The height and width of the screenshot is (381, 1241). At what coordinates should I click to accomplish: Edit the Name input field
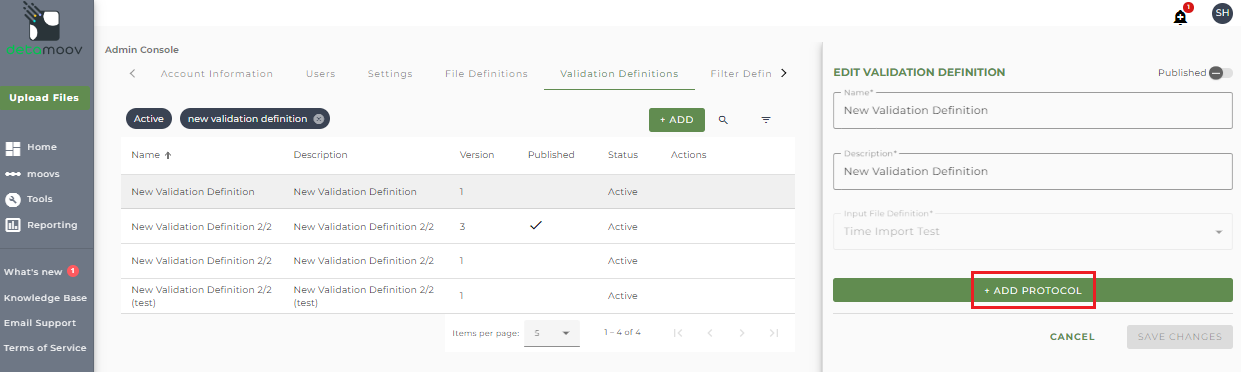click(x=1032, y=110)
